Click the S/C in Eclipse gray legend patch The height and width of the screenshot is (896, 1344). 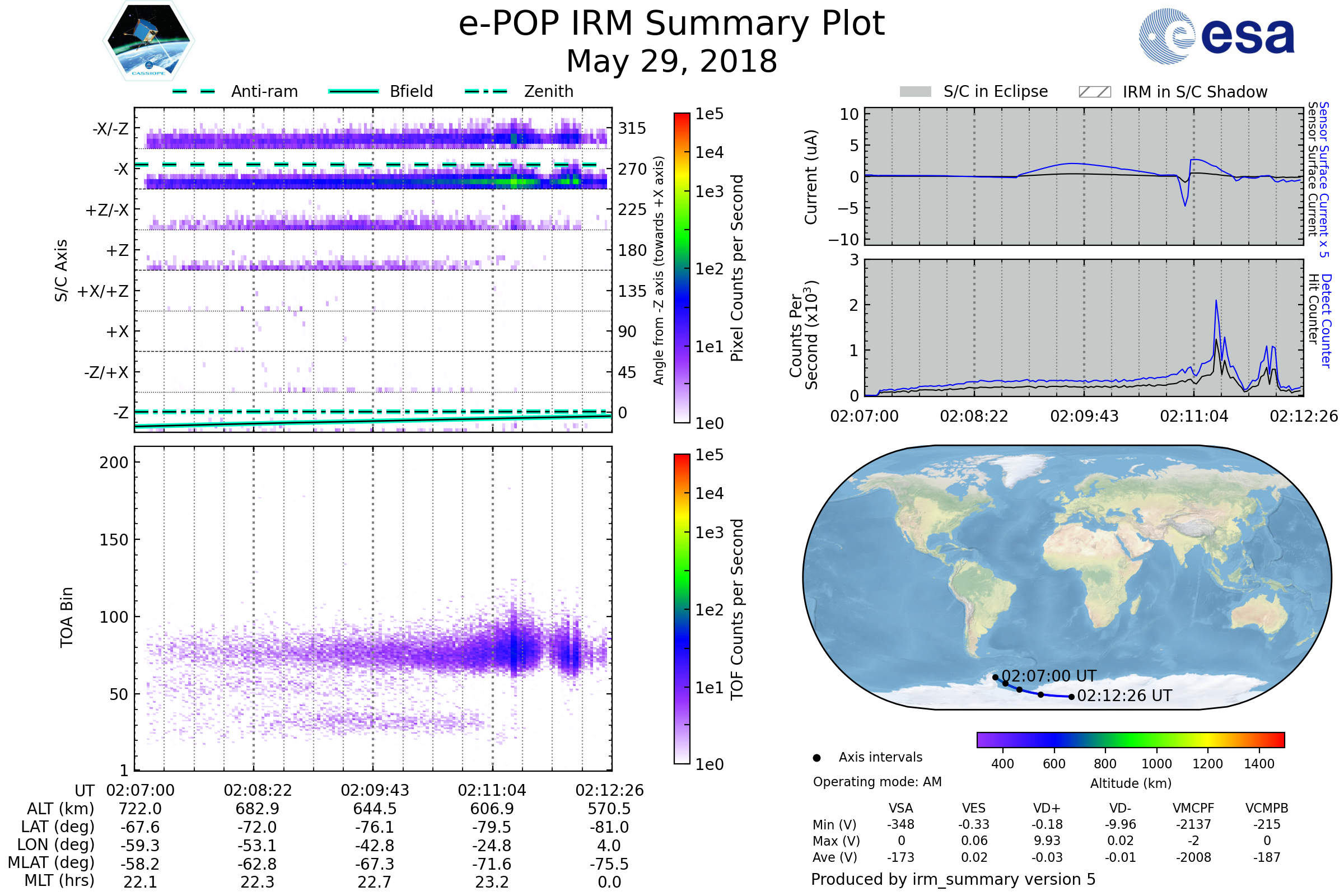[916, 92]
